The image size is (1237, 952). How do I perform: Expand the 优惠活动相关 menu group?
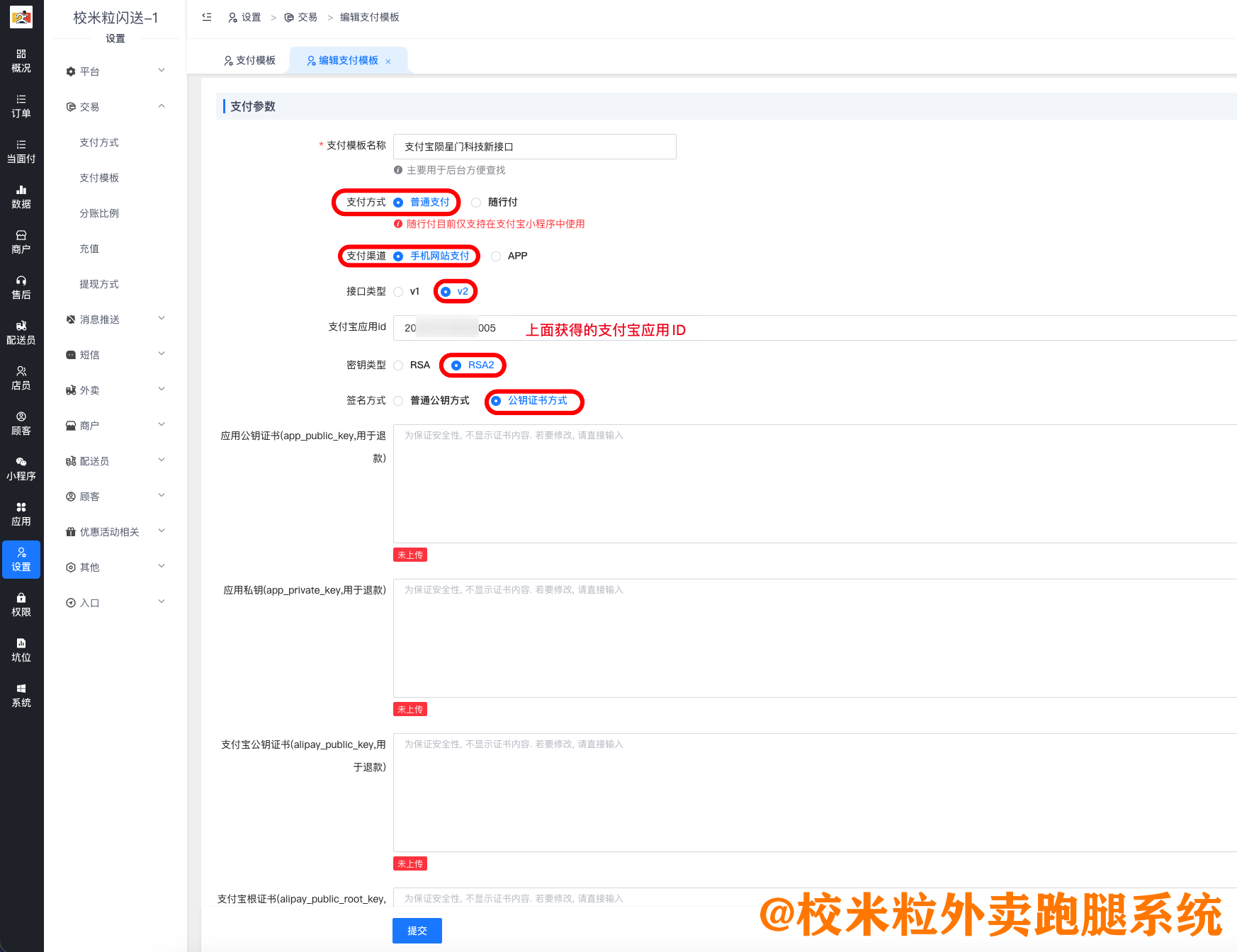coord(115,532)
